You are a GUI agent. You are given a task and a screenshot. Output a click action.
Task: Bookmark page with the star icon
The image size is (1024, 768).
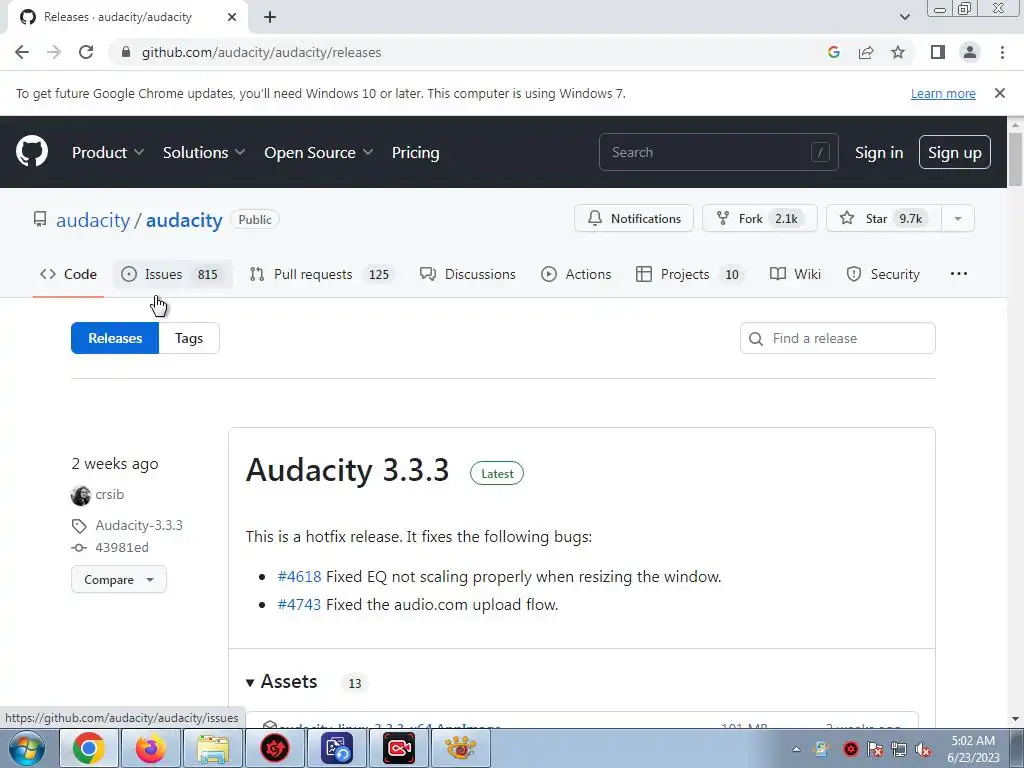[898, 52]
